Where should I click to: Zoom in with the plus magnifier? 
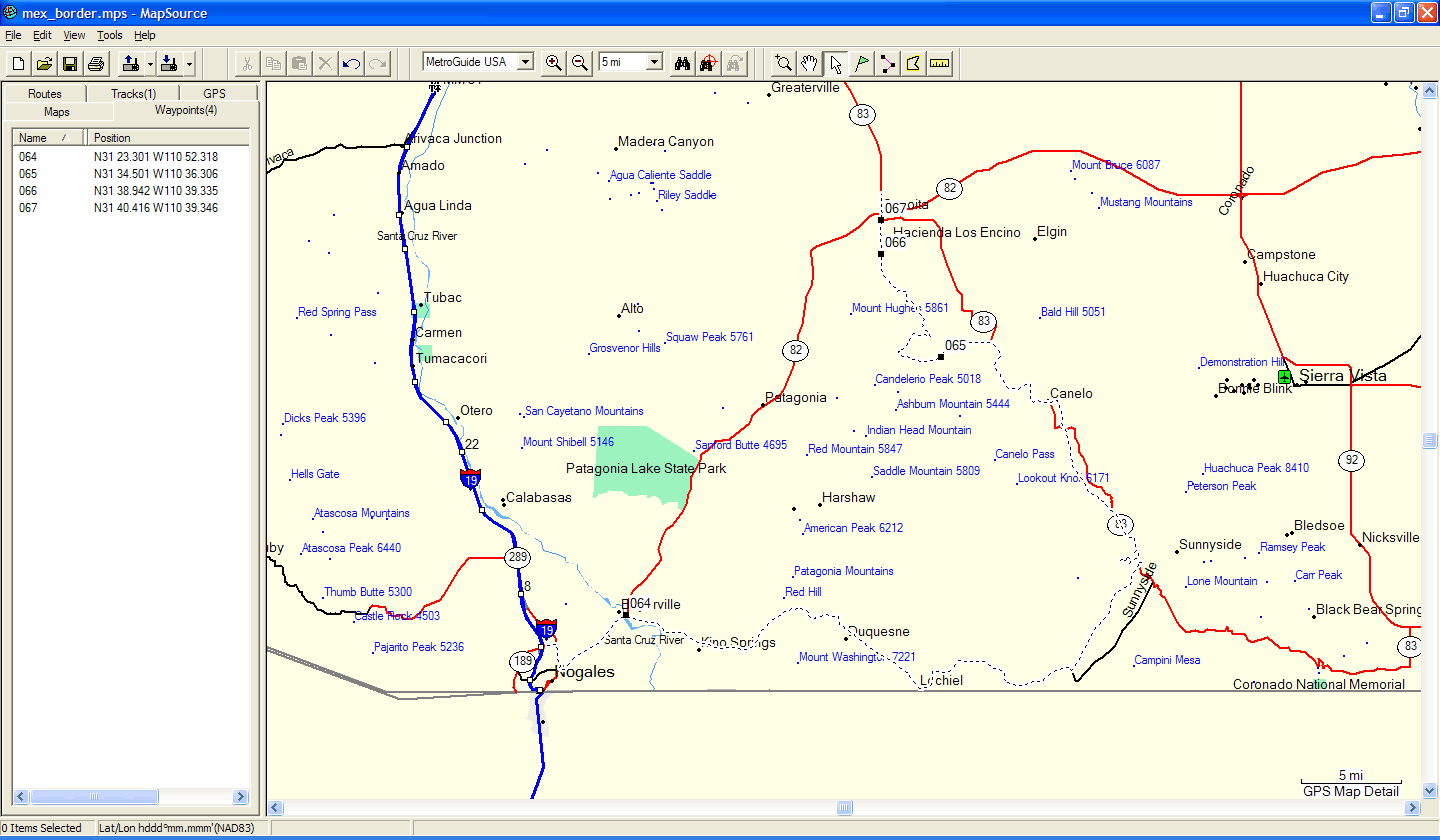(x=553, y=63)
